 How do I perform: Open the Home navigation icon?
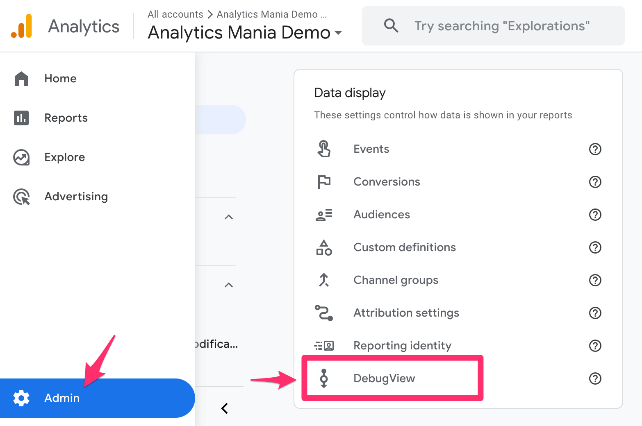coord(21,78)
